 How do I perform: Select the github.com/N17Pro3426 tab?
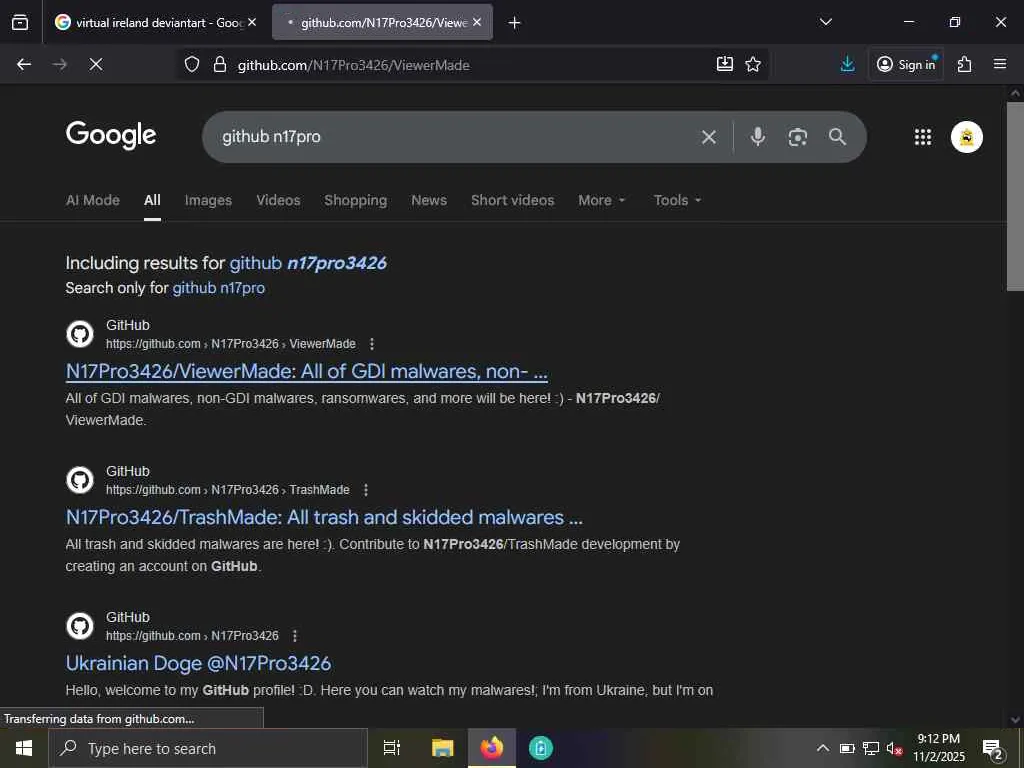382,22
